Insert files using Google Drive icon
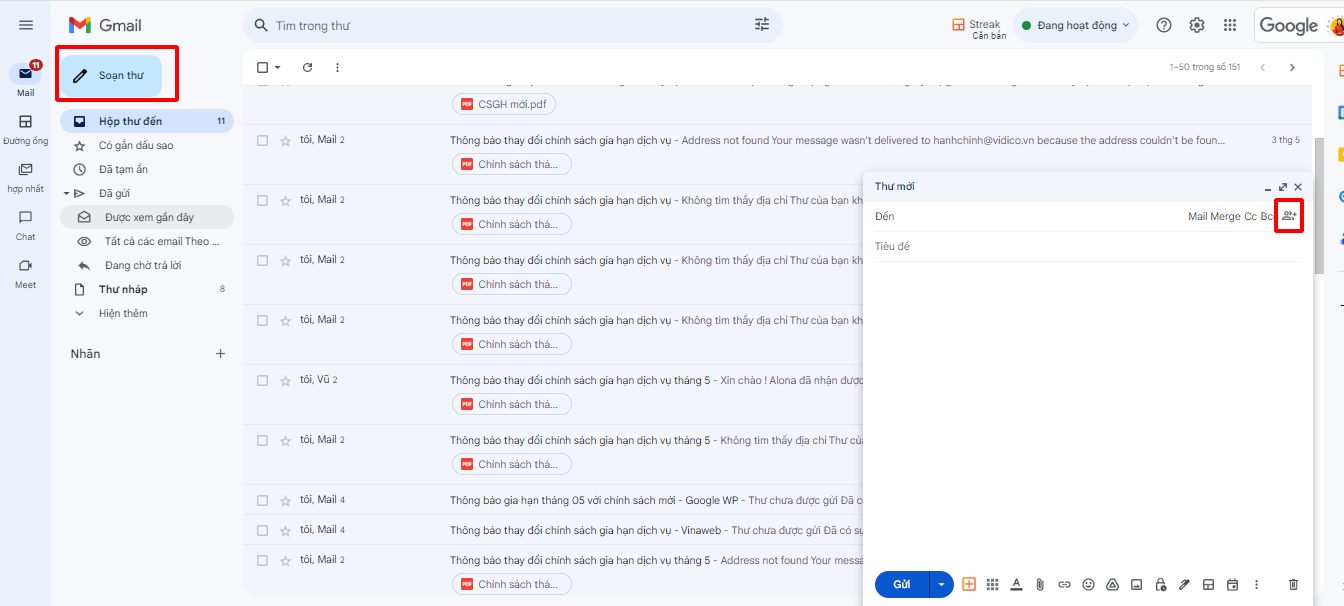This screenshot has height=606, width=1344. (1112, 584)
